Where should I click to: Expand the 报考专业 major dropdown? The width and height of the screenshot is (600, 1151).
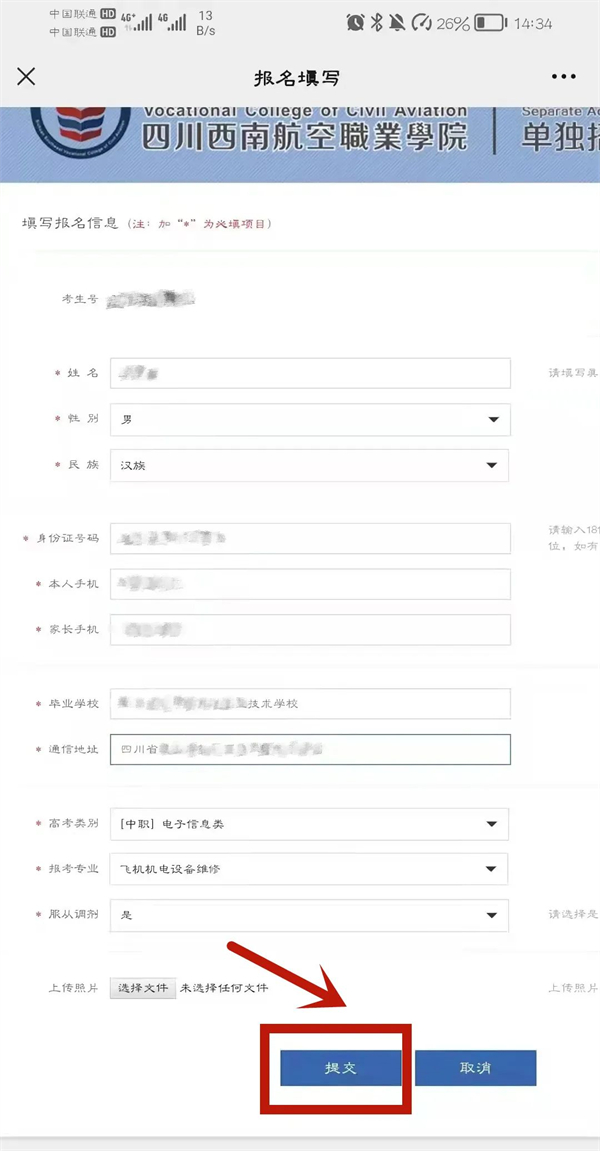[x=309, y=869]
